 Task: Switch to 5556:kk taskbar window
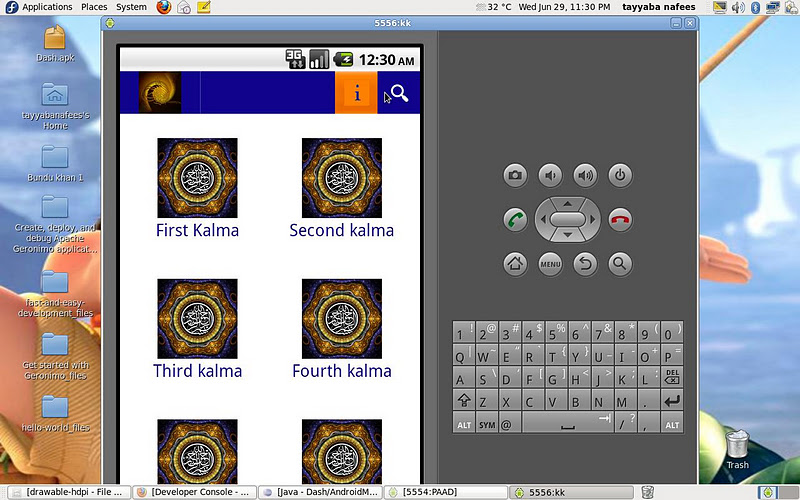tap(572, 492)
